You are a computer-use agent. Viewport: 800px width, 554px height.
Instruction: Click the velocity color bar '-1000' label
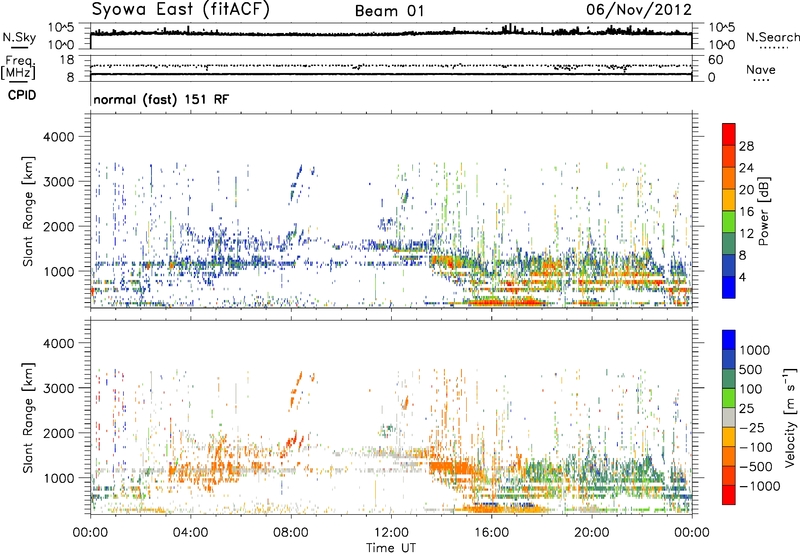coord(760,486)
